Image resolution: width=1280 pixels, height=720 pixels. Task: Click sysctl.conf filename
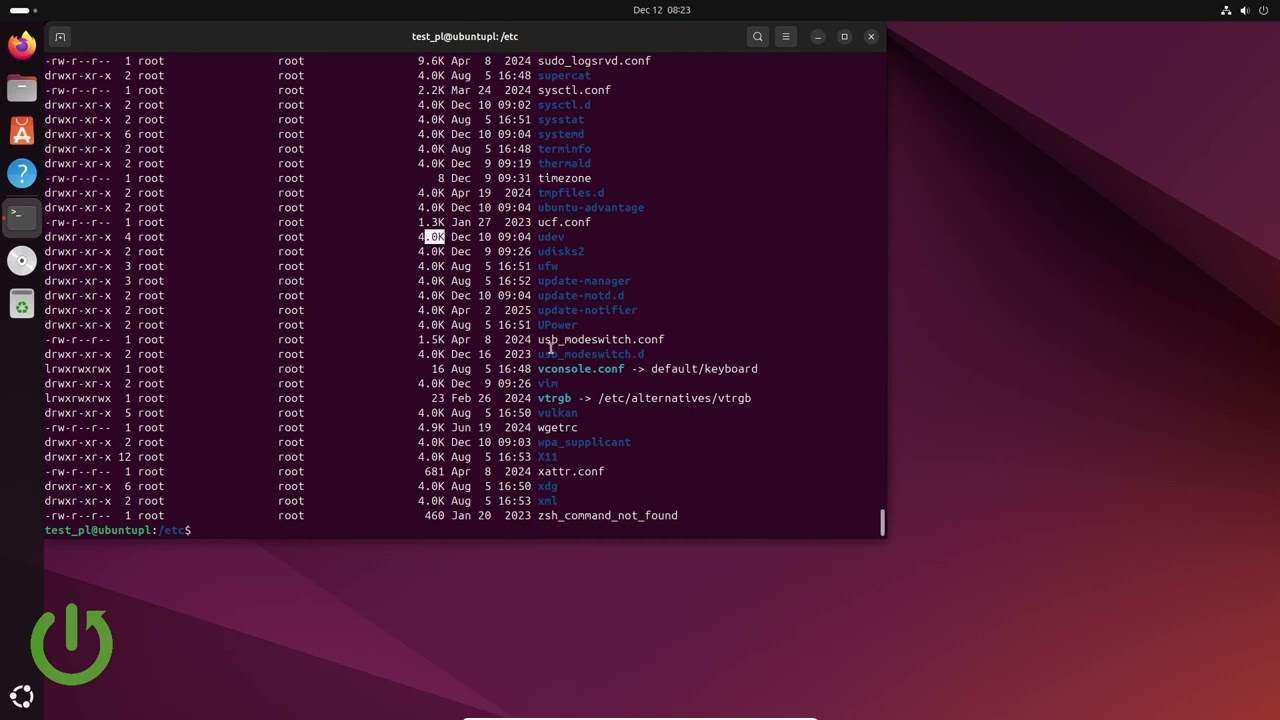(x=574, y=90)
